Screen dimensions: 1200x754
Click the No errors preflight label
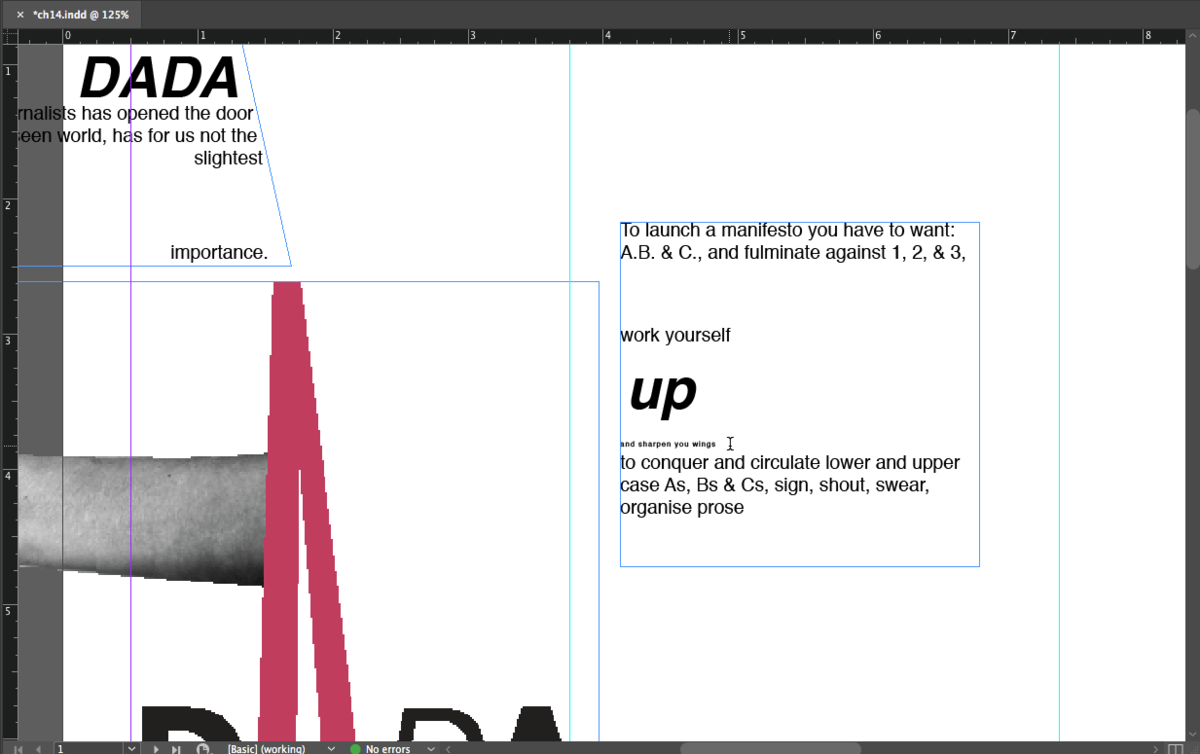click(388, 748)
